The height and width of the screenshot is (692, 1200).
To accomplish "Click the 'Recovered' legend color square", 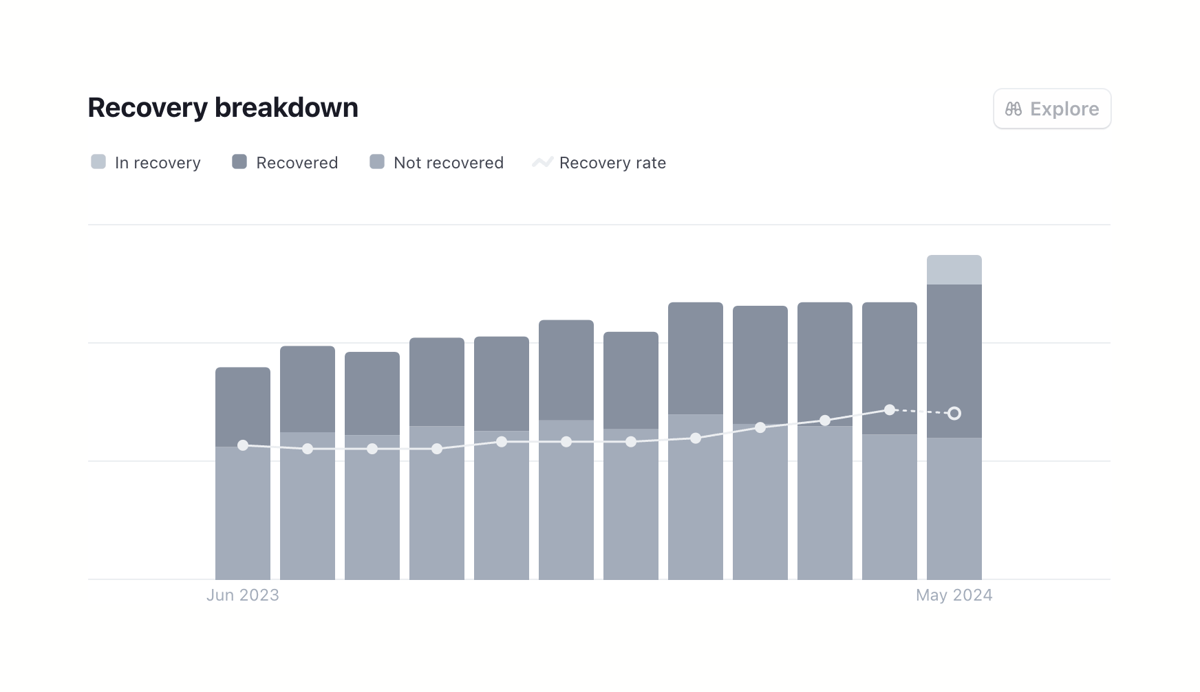I will click(x=238, y=161).
